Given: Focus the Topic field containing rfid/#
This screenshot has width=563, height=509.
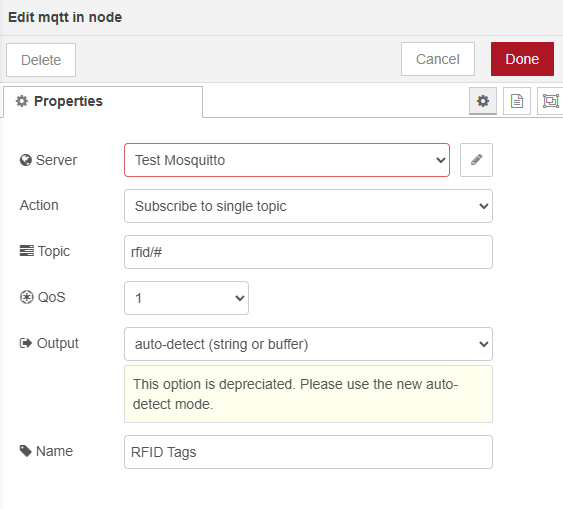Looking at the screenshot, I should pyautogui.click(x=308, y=252).
